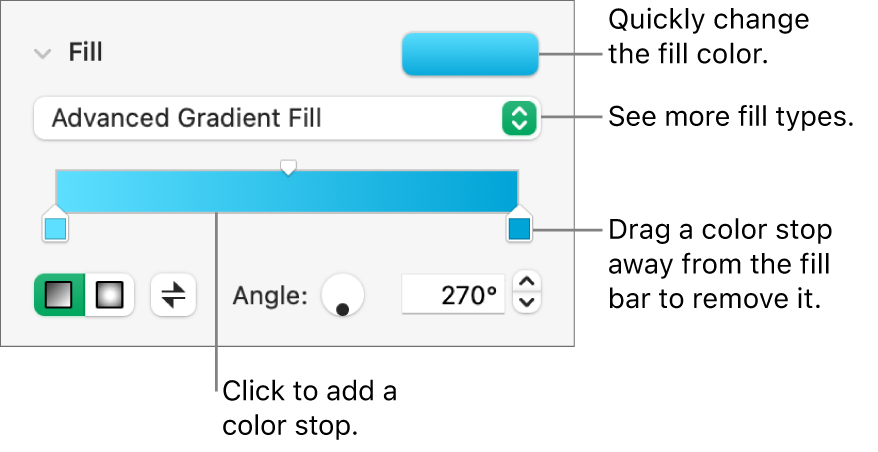Screen dimensions: 878x452
Task: Switch to the radial gradient type button
Action: point(109,295)
